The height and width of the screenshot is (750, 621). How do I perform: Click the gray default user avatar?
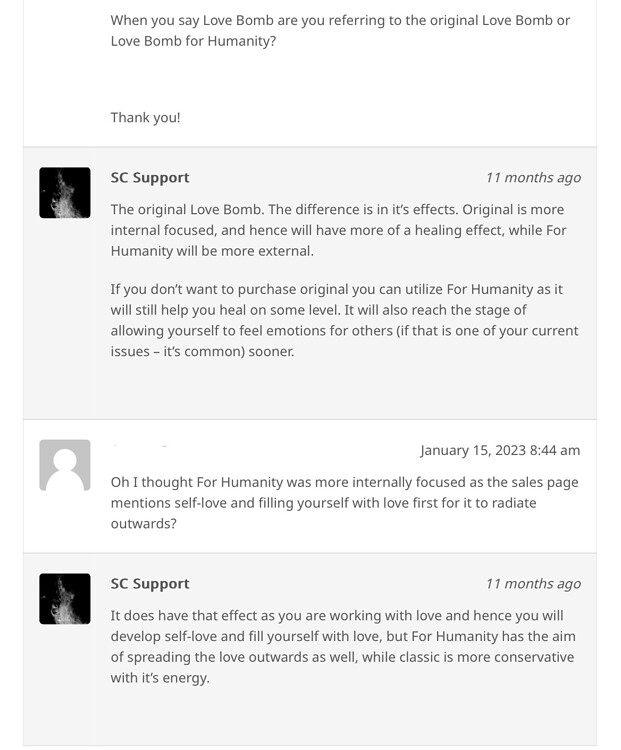pos(65,465)
